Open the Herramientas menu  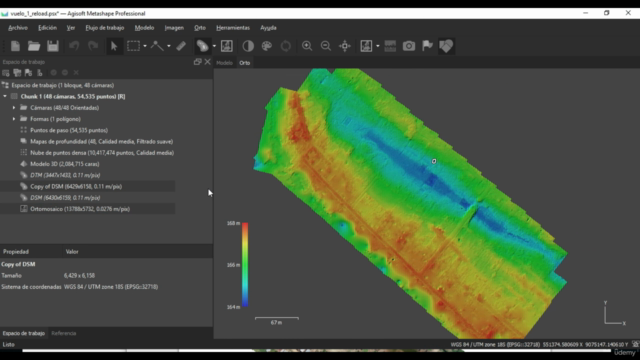pos(233,28)
